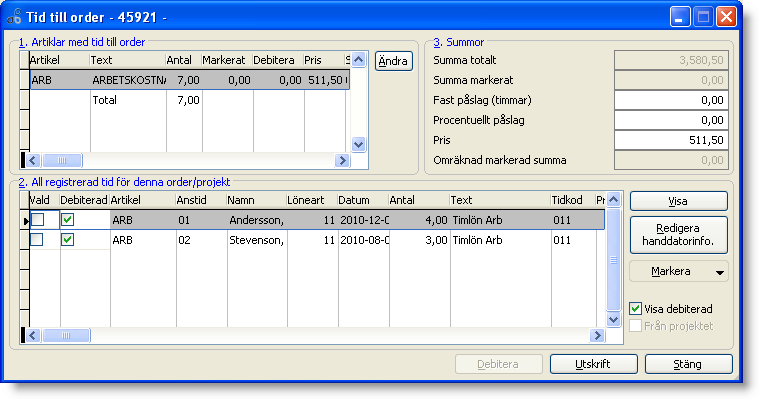
Task: Tick the Vald checkbox for Andersson row
Action: point(37,220)
